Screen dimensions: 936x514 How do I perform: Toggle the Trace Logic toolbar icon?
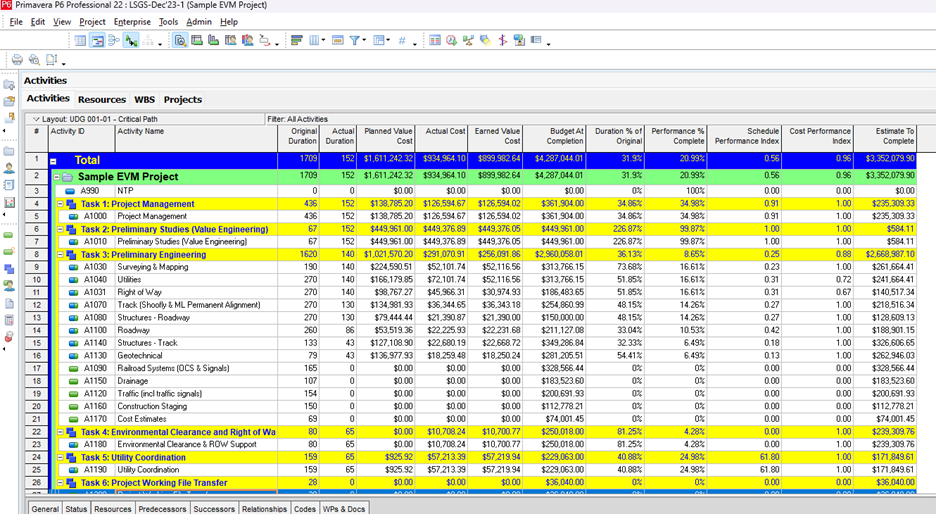click(131, 41)
